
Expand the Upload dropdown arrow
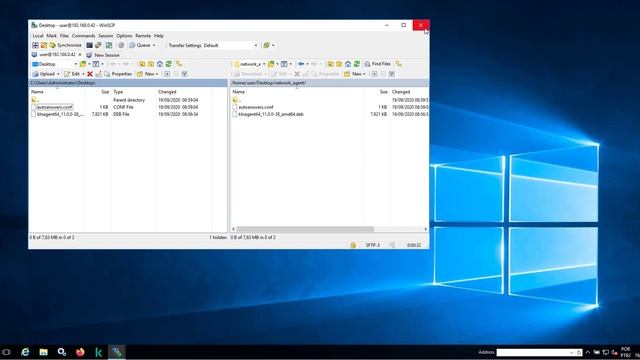(x=58, y=74)
